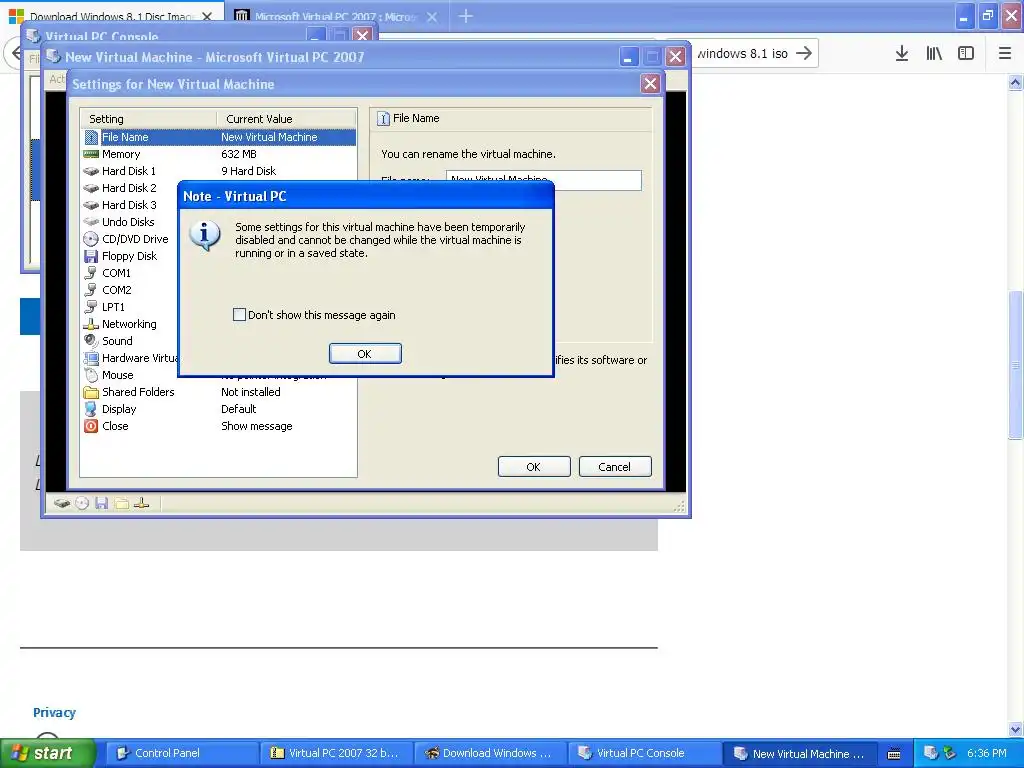Screen dimensions: 1024x768
Task: Select the Floppy Disk icon
Action: coord(91,256)
